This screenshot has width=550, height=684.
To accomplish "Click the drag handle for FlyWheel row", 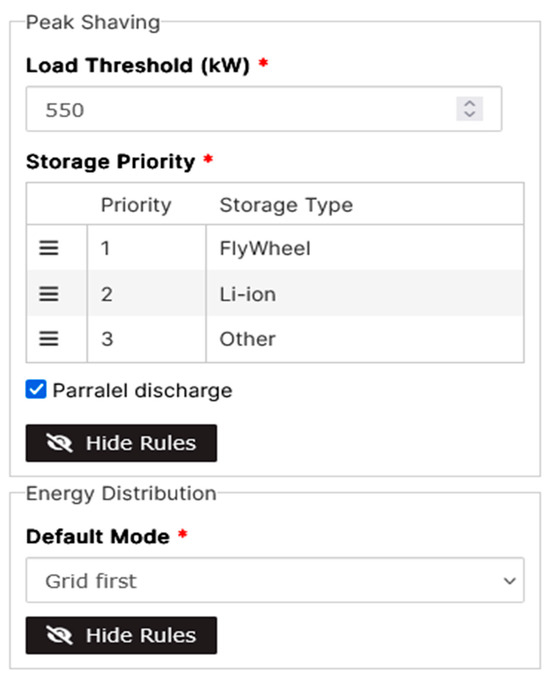I will (x=49, y=248).
